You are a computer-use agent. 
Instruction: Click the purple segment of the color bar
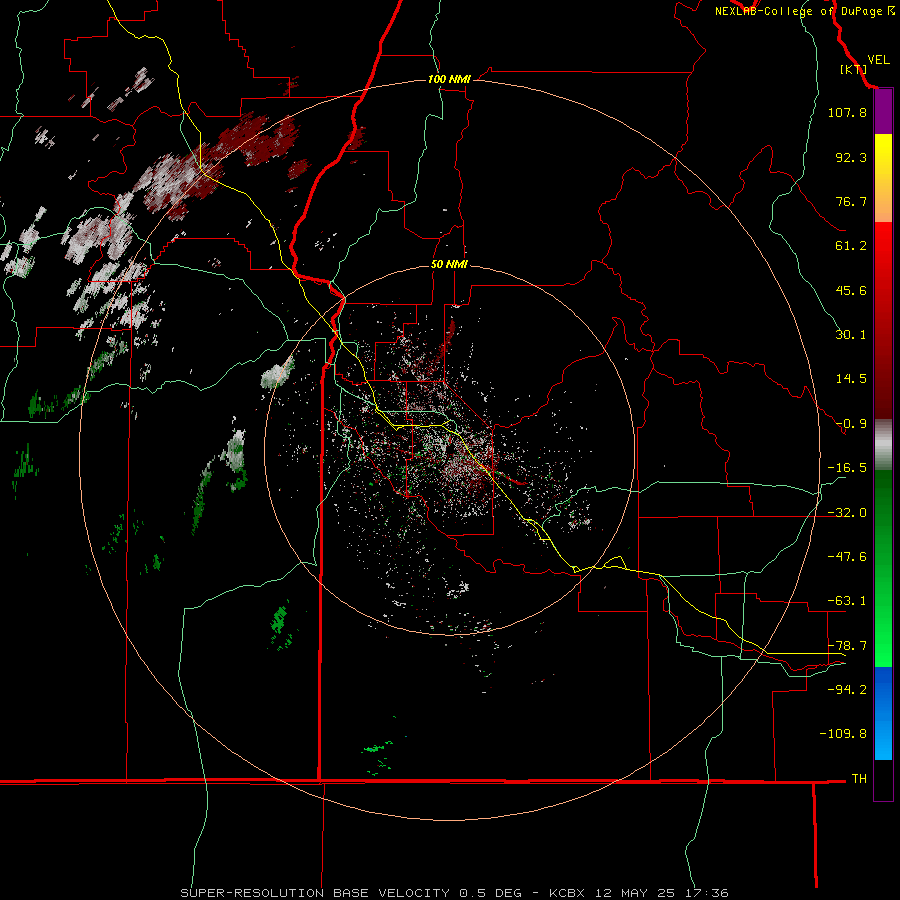tap(883, 112)
